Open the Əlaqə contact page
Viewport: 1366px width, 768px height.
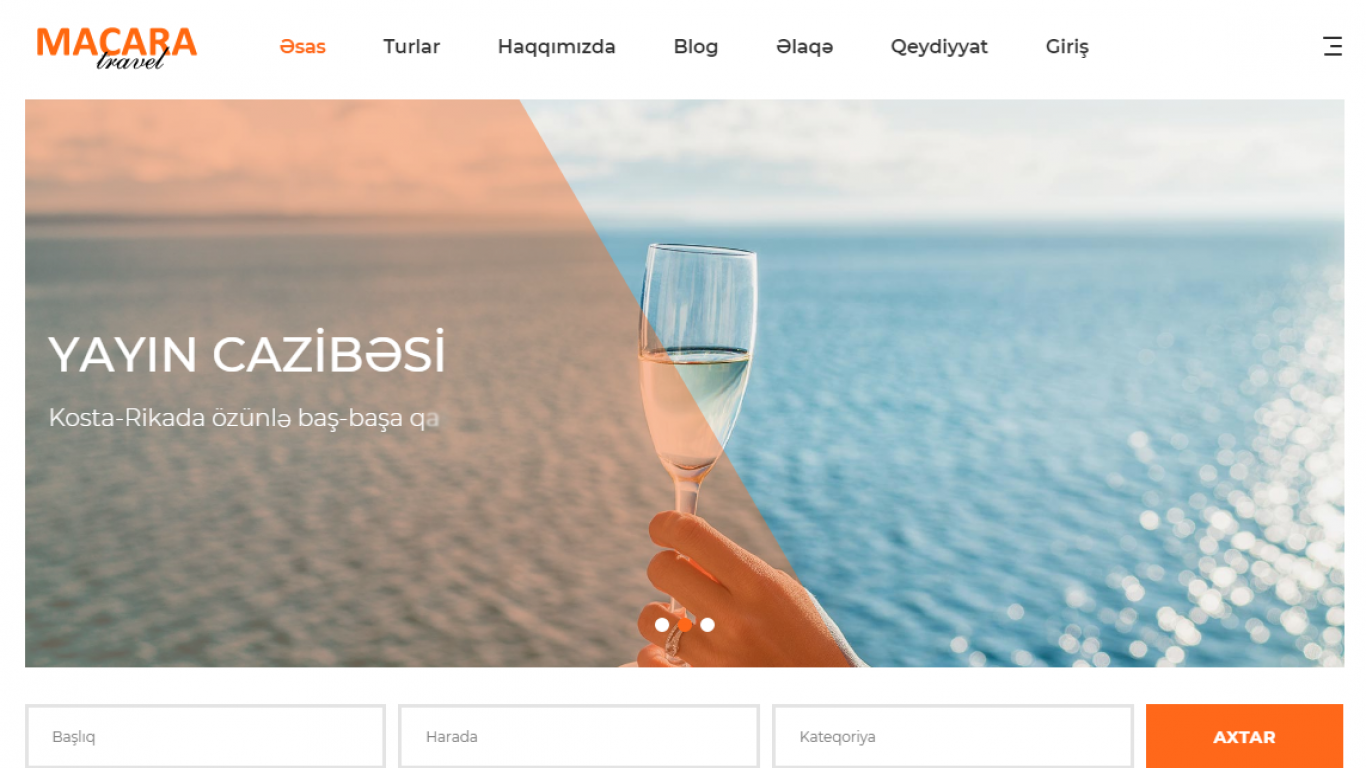click(804, 47)
